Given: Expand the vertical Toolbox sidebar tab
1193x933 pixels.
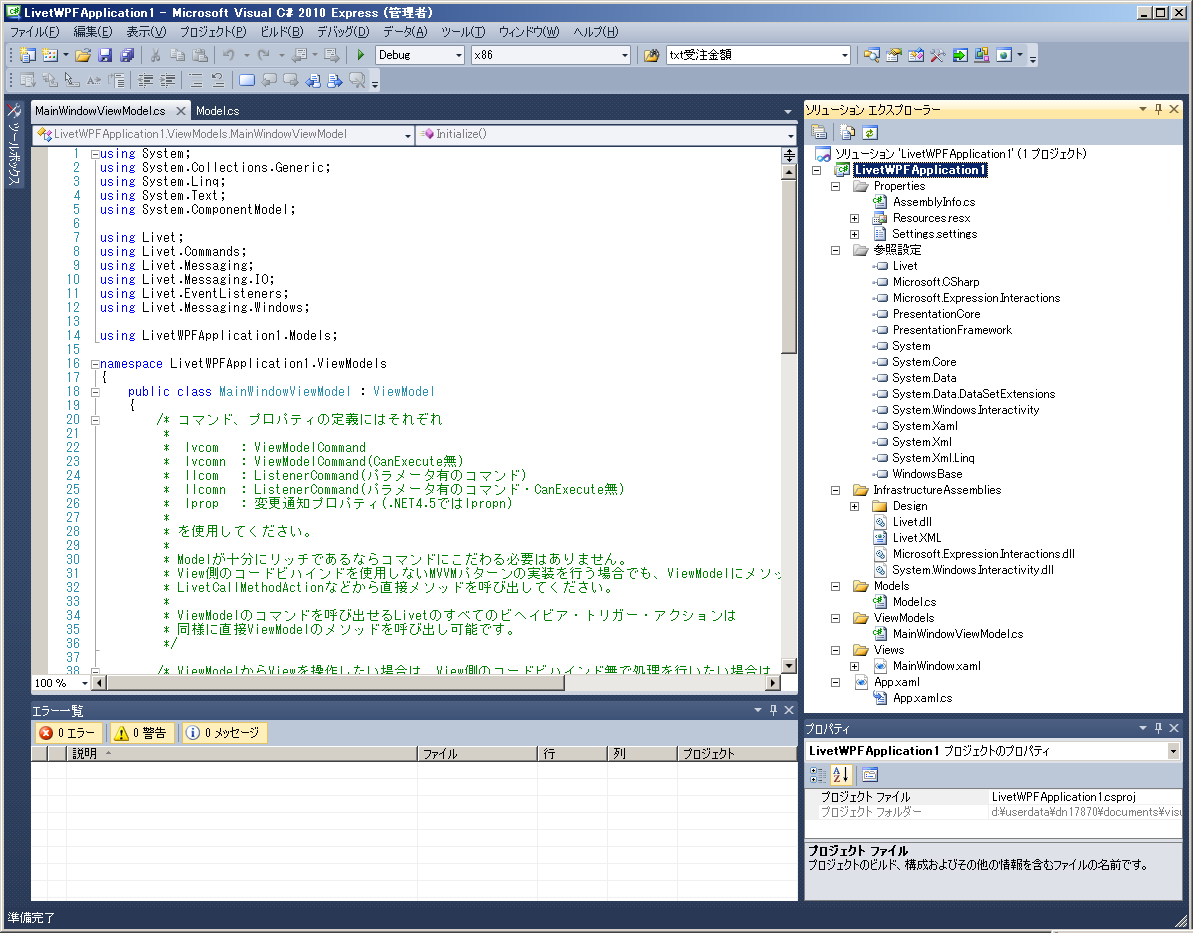Looking at the screenshot, I should [14, 144].
